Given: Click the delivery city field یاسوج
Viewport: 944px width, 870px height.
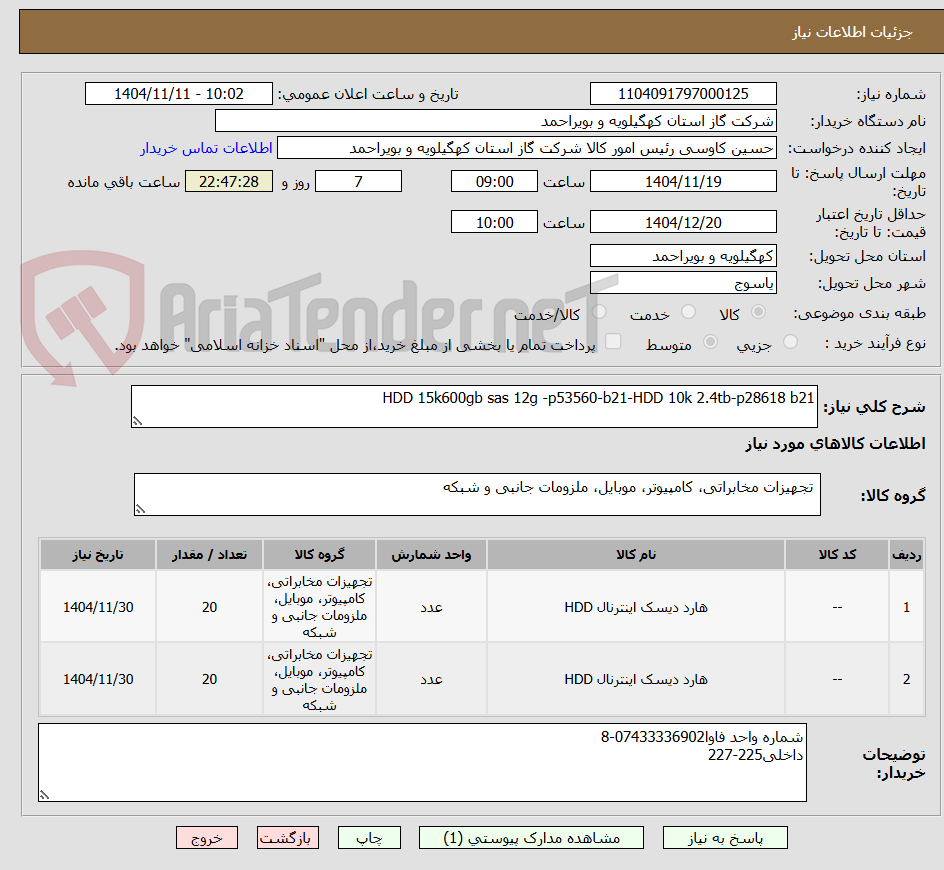Looking at the screenshot, I should tap(683, 283).
